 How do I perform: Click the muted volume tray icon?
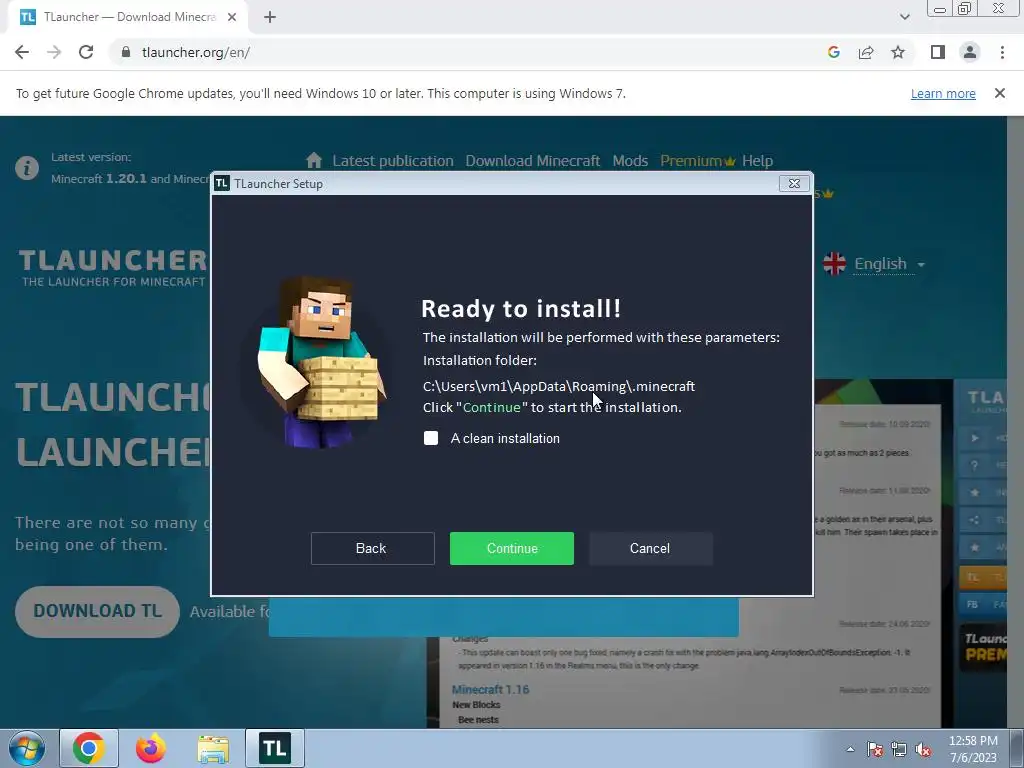[923, 749]
